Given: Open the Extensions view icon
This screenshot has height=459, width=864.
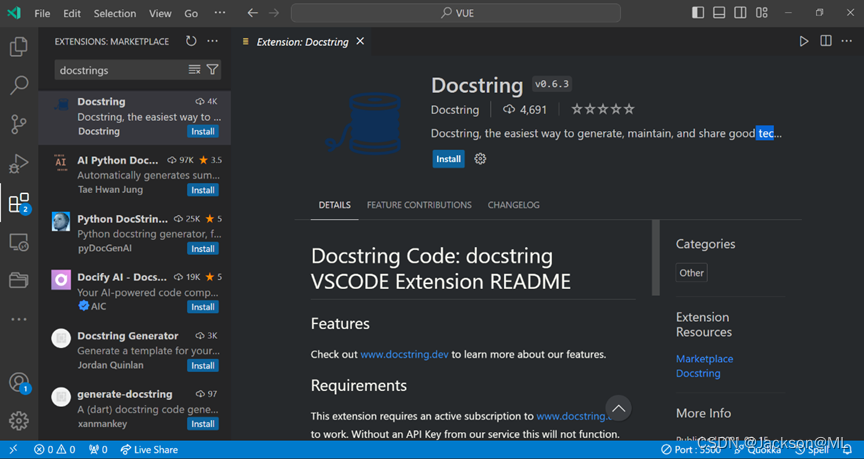Looking at the screenshot, I should click(19, 203).
